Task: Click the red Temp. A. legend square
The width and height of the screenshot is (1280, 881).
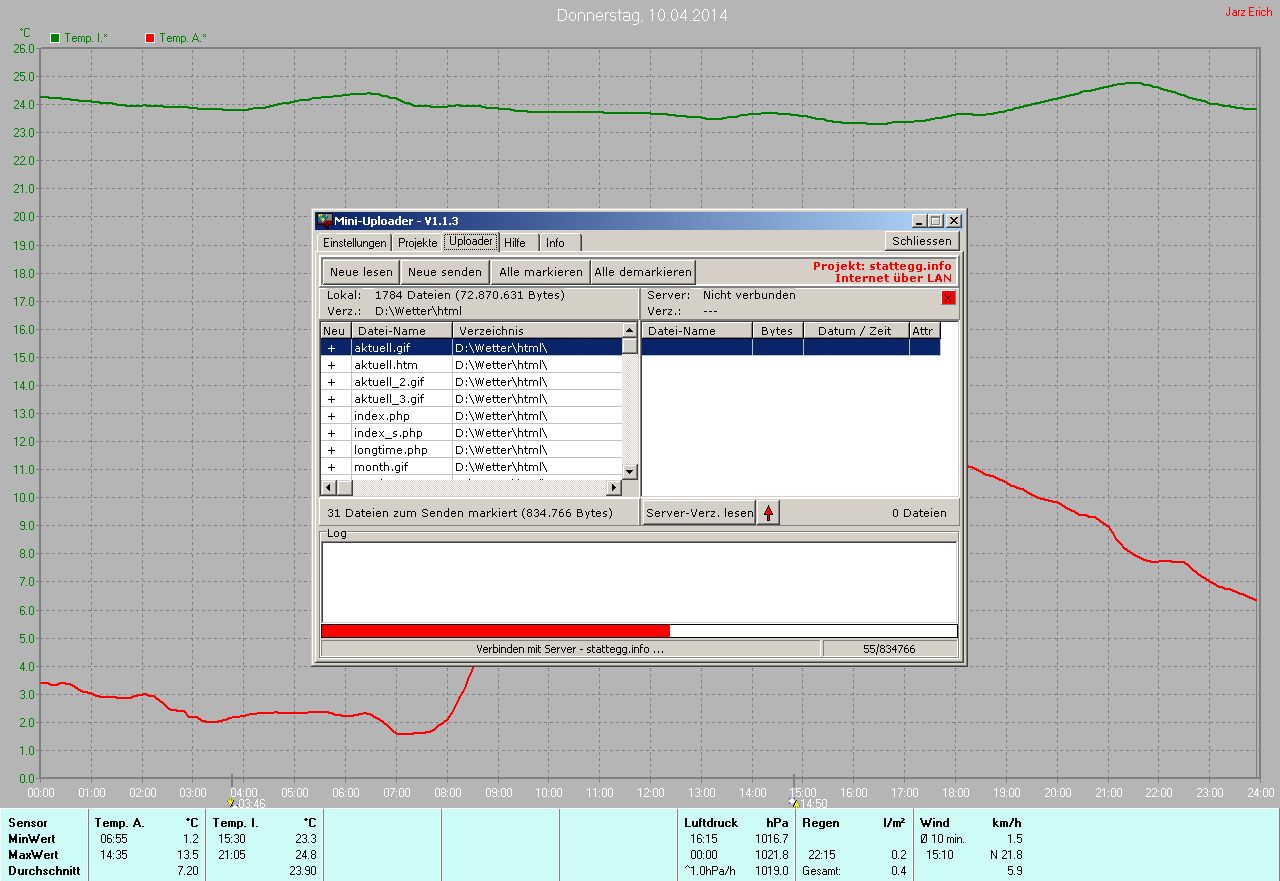Action: [150, 38]
